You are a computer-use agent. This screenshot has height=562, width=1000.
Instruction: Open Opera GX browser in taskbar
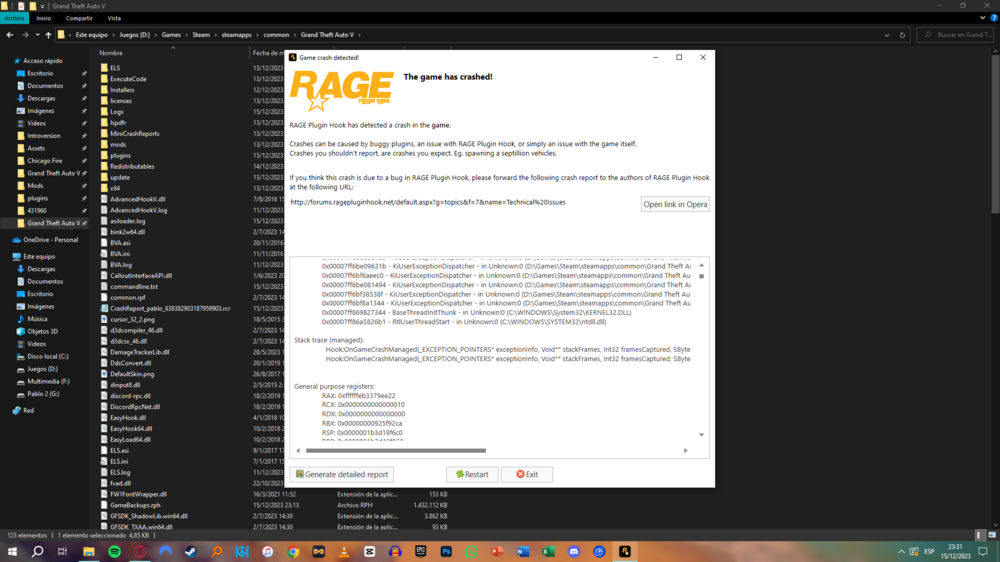pos(140,551)
